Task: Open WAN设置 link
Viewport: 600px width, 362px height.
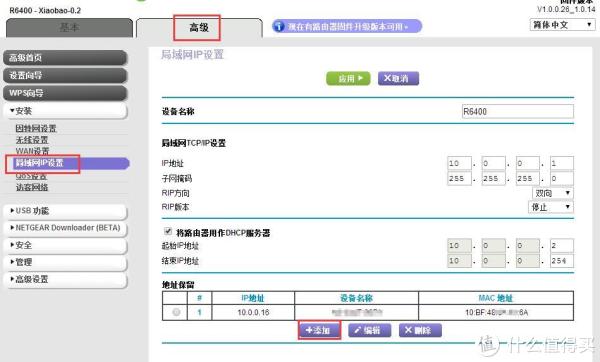Action: coord(33,151)
